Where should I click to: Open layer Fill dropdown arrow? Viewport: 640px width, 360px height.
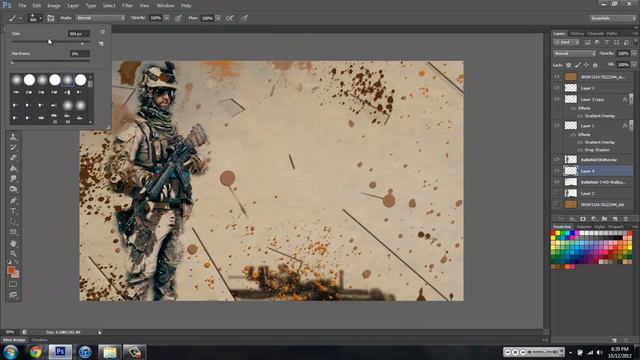click(634, 65)
